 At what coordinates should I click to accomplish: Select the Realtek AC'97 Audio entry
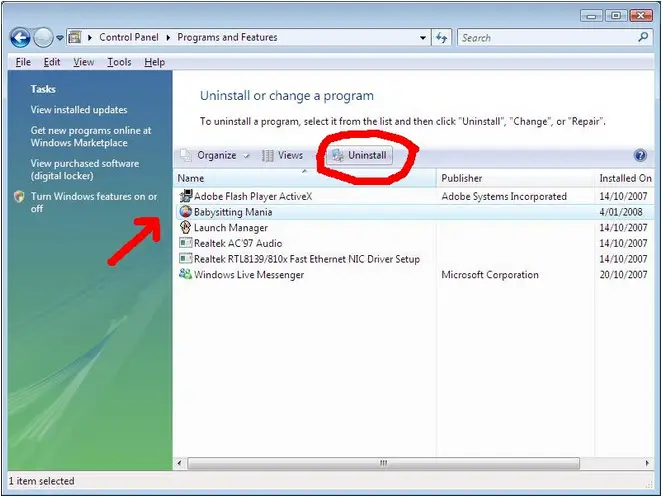click(414, 243)
